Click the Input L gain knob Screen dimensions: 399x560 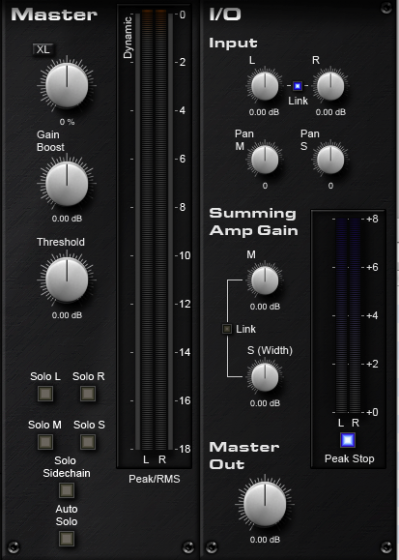pos(265,86)
